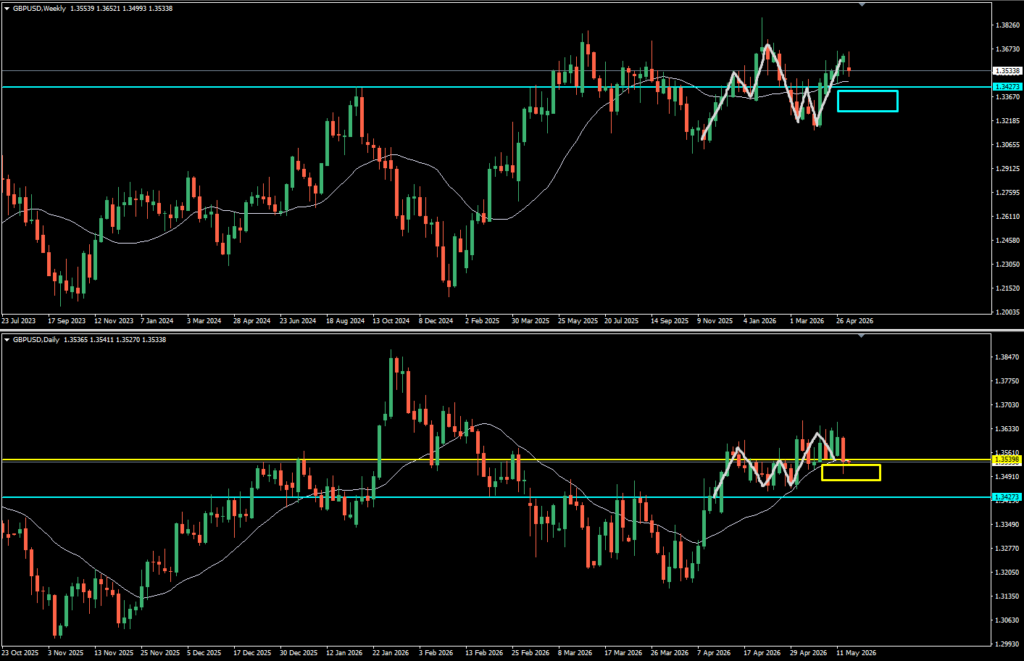
Task: Click the 28 Apr 2024 date on time axis
Action: click(x=251, y=321)
